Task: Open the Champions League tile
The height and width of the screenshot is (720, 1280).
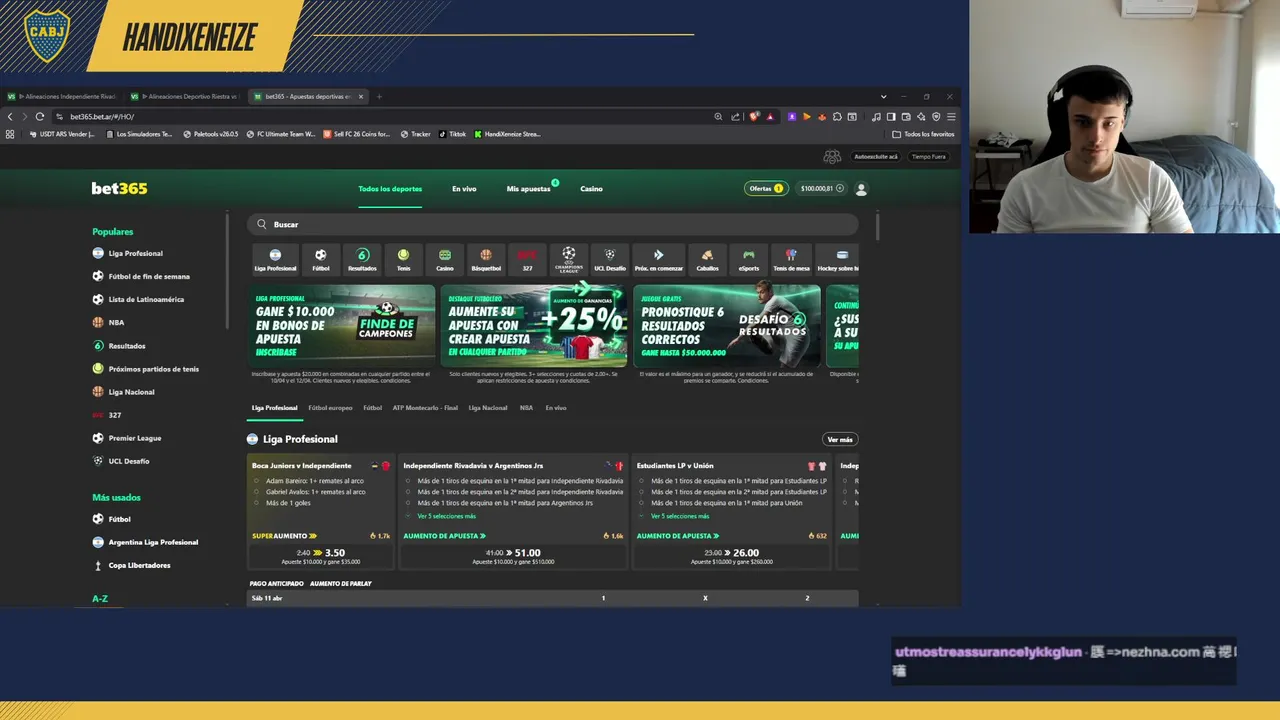Action: (x=568, y=259)
